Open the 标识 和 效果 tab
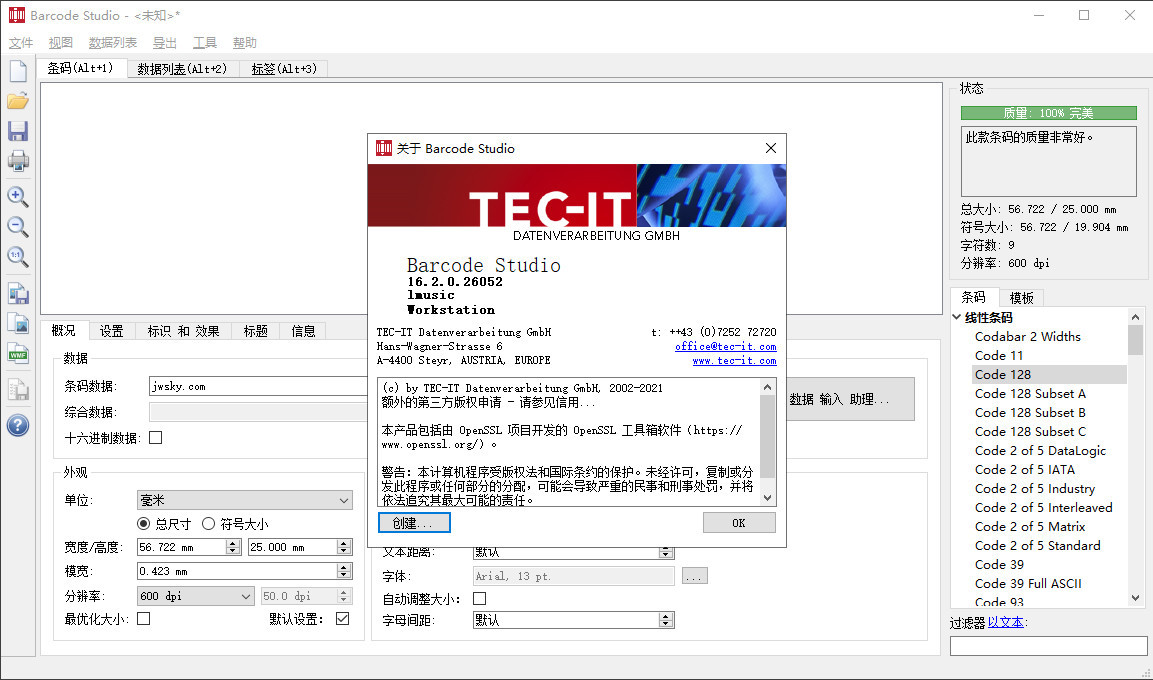The image size is (1153, 680). point(183,331)
